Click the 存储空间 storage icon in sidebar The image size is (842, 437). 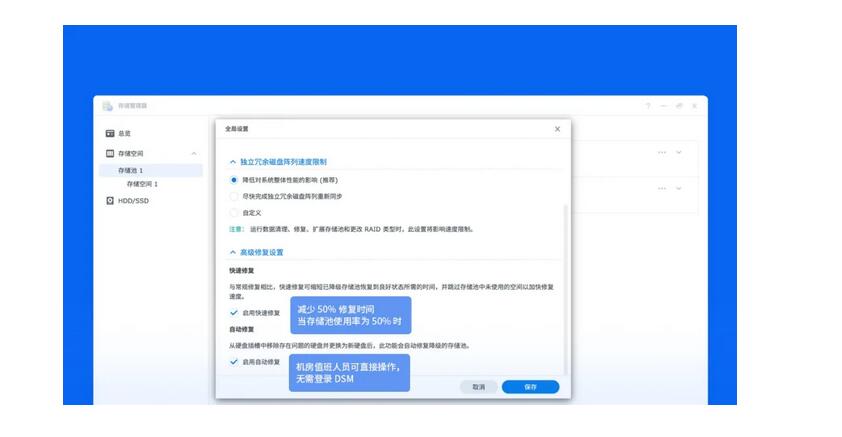tap(110, 153)
